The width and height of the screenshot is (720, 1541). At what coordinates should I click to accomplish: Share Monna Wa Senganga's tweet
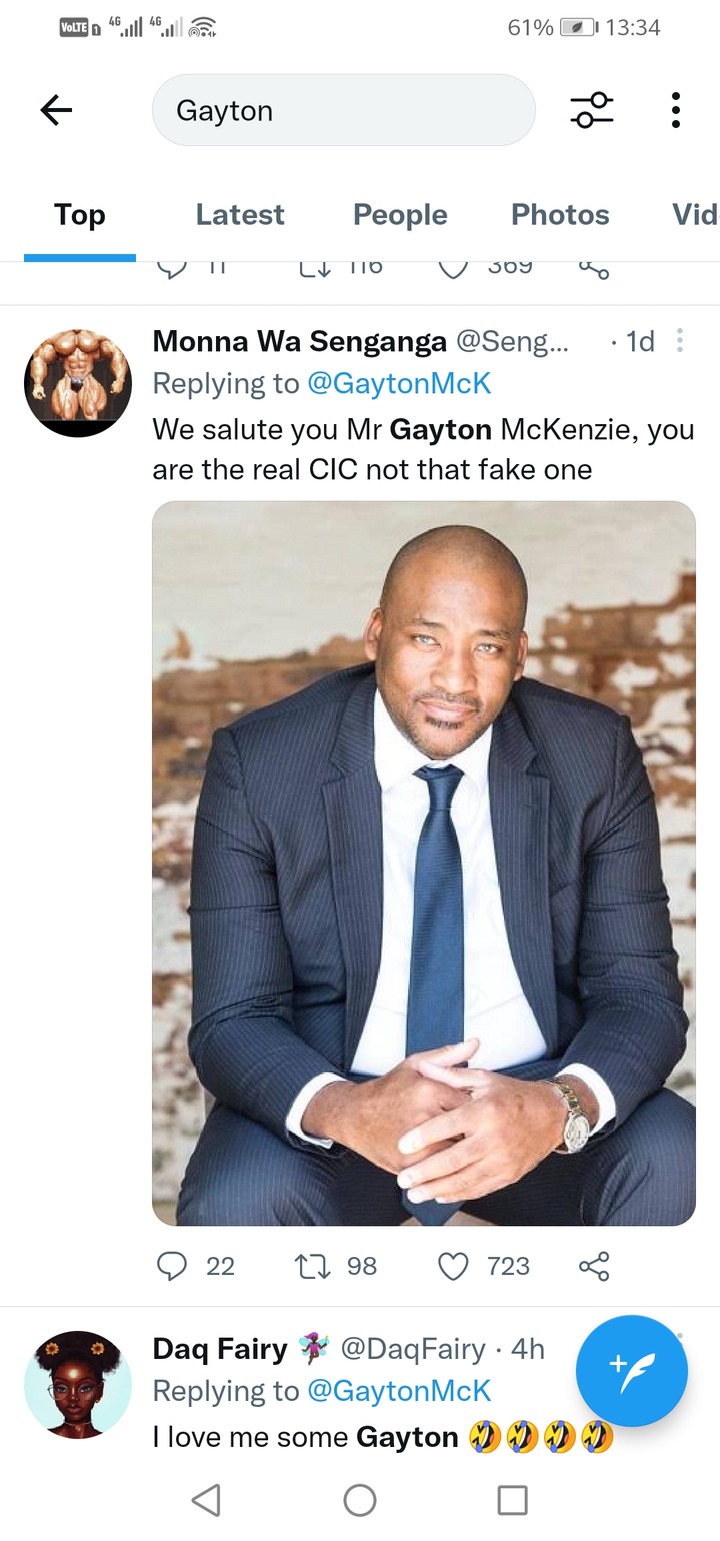tap(594, 1266)
